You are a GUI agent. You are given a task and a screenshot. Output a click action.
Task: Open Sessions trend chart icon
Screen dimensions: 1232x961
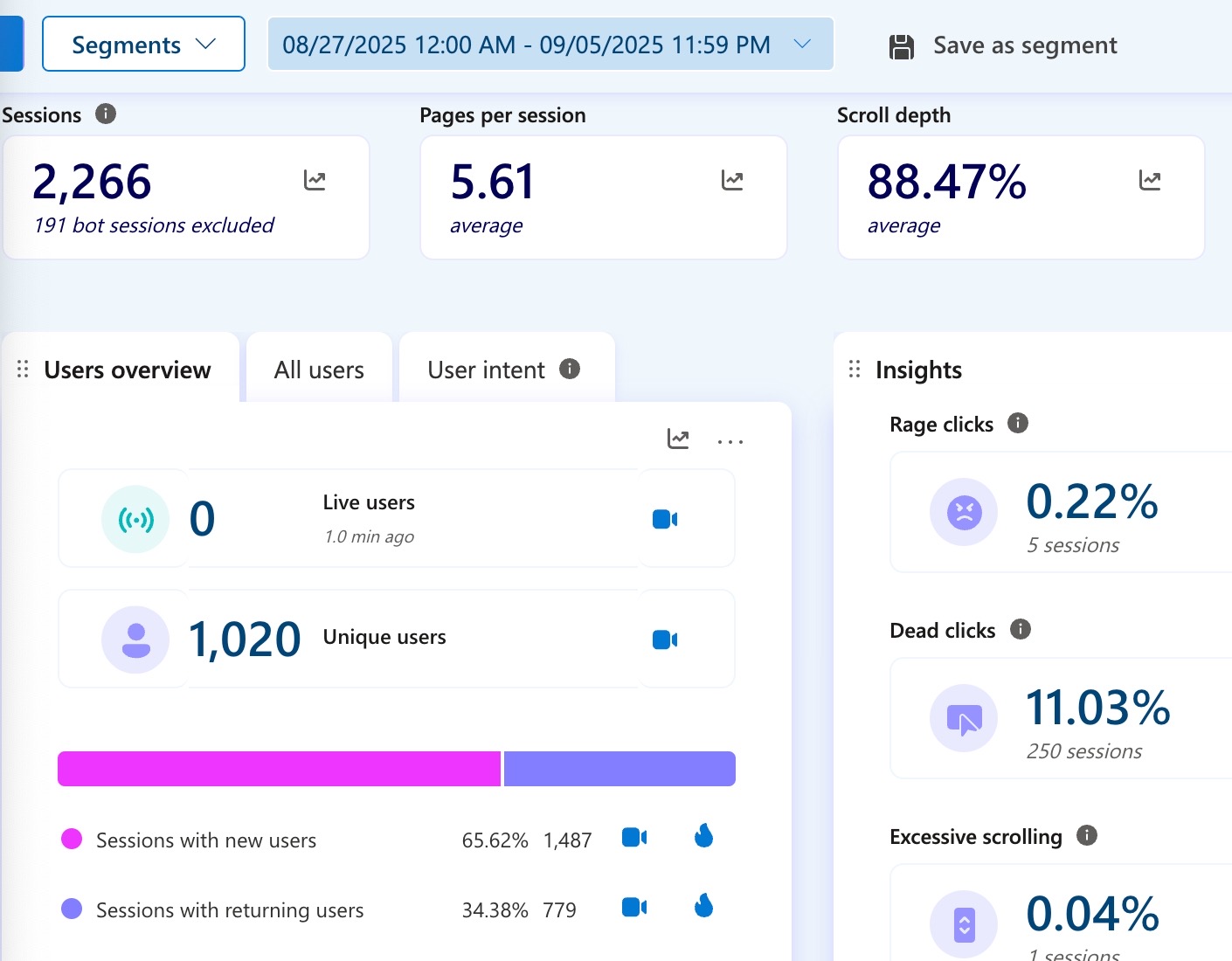coord(315,181)
